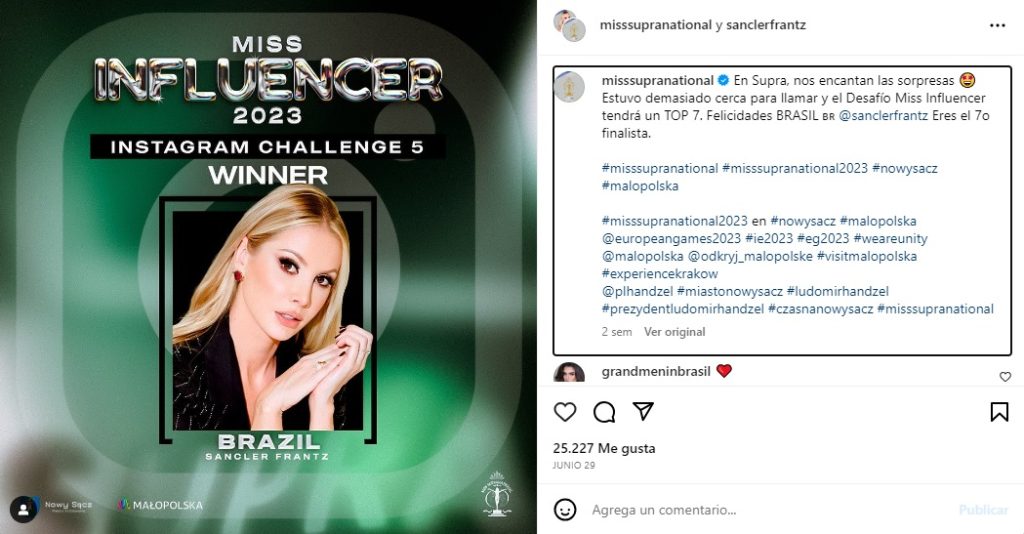The height and width of the screenshot is (534, 1024).
Task: Open @sanclerfrantz mention in caption
Action: (x=883, y=116)
